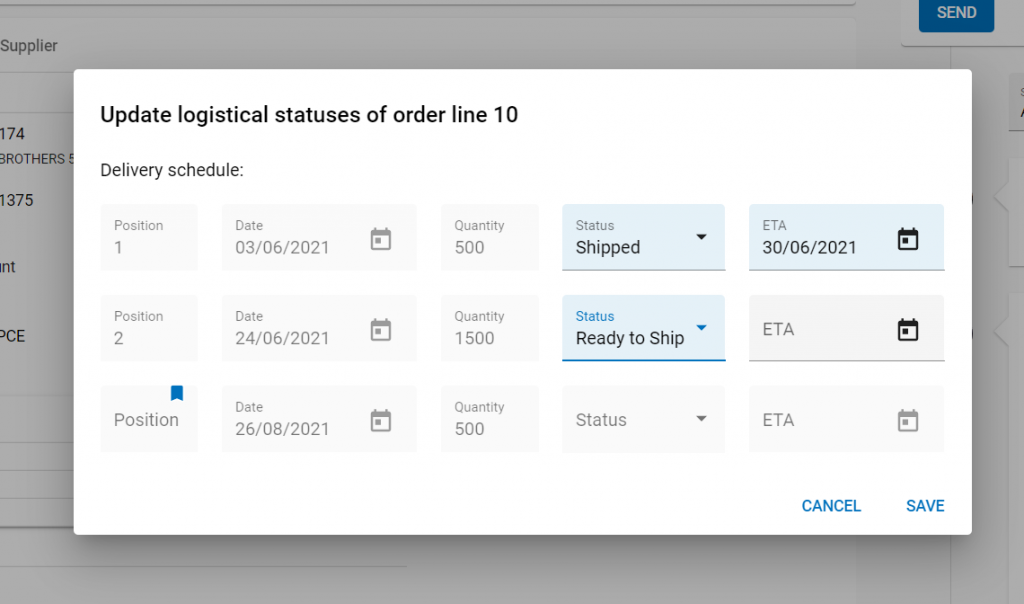1024x604 pixels.
Task: Open the ETA calendar in third row
Action: coord(908,421)
